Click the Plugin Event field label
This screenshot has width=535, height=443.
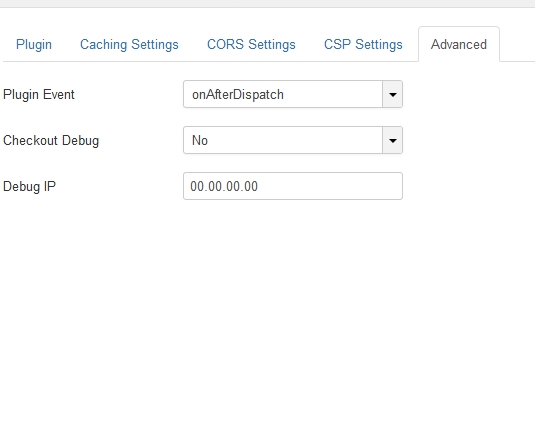tap(39, 95)
